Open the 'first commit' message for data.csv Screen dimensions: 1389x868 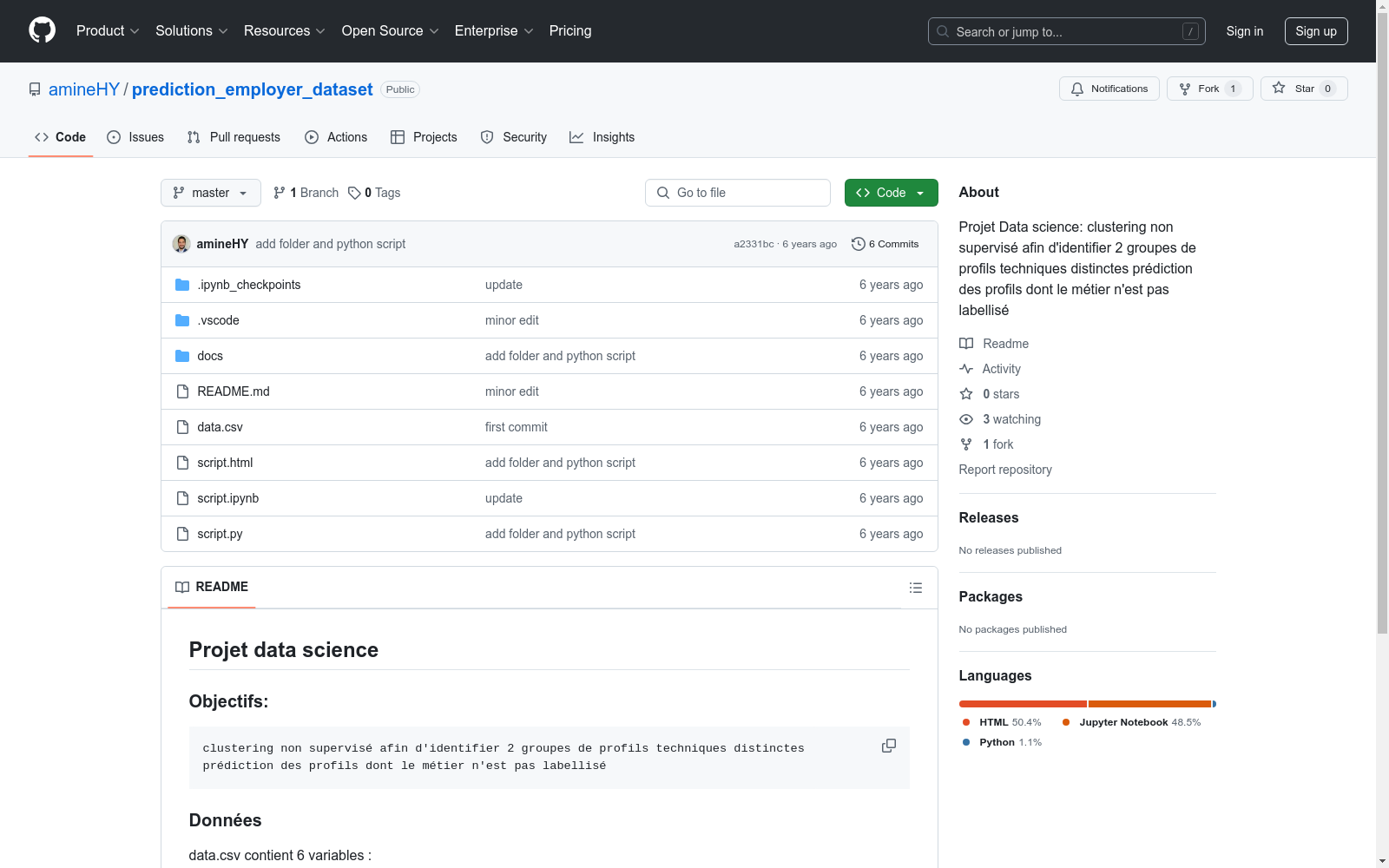click(517, 427)
